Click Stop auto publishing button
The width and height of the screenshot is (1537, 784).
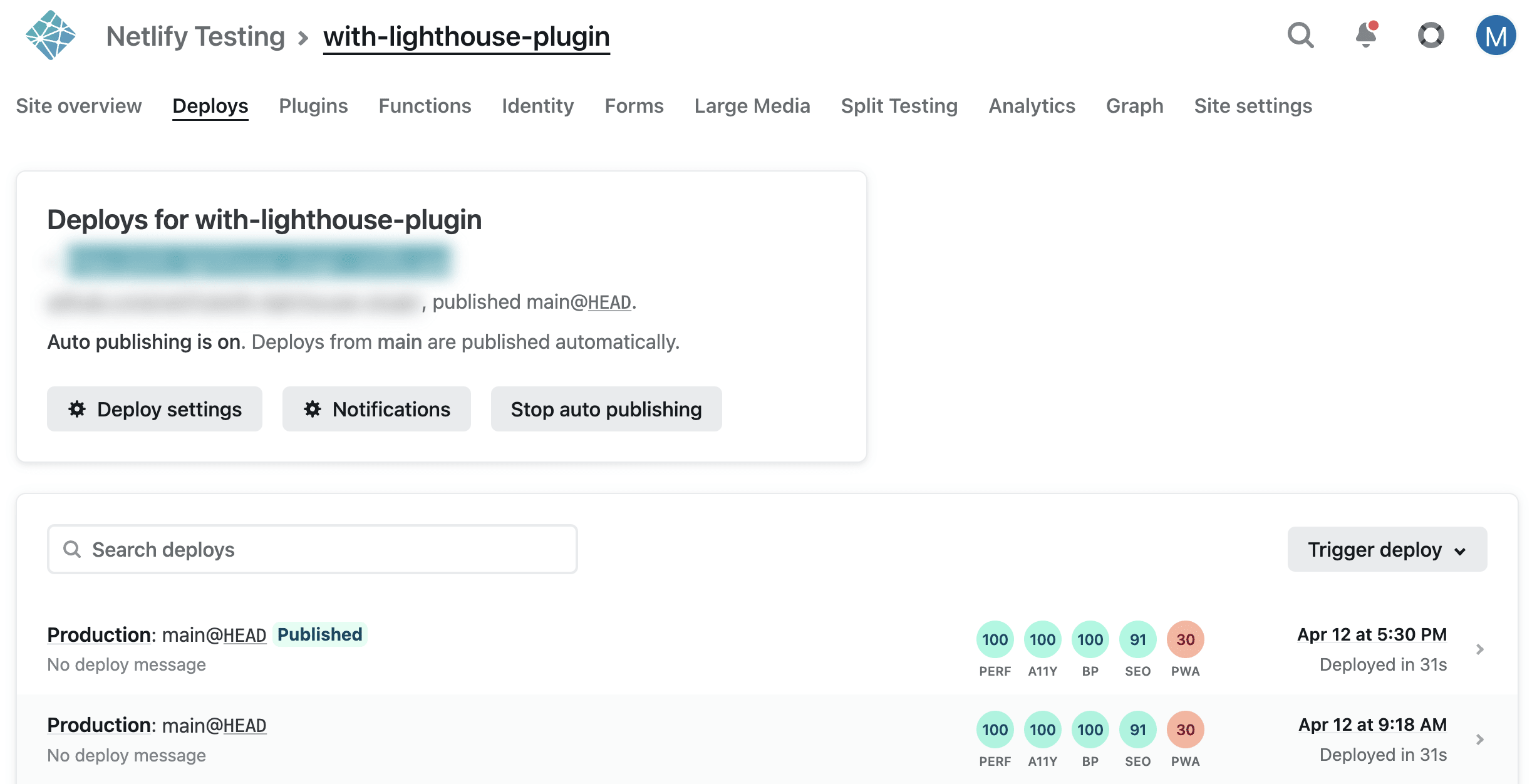606,409
